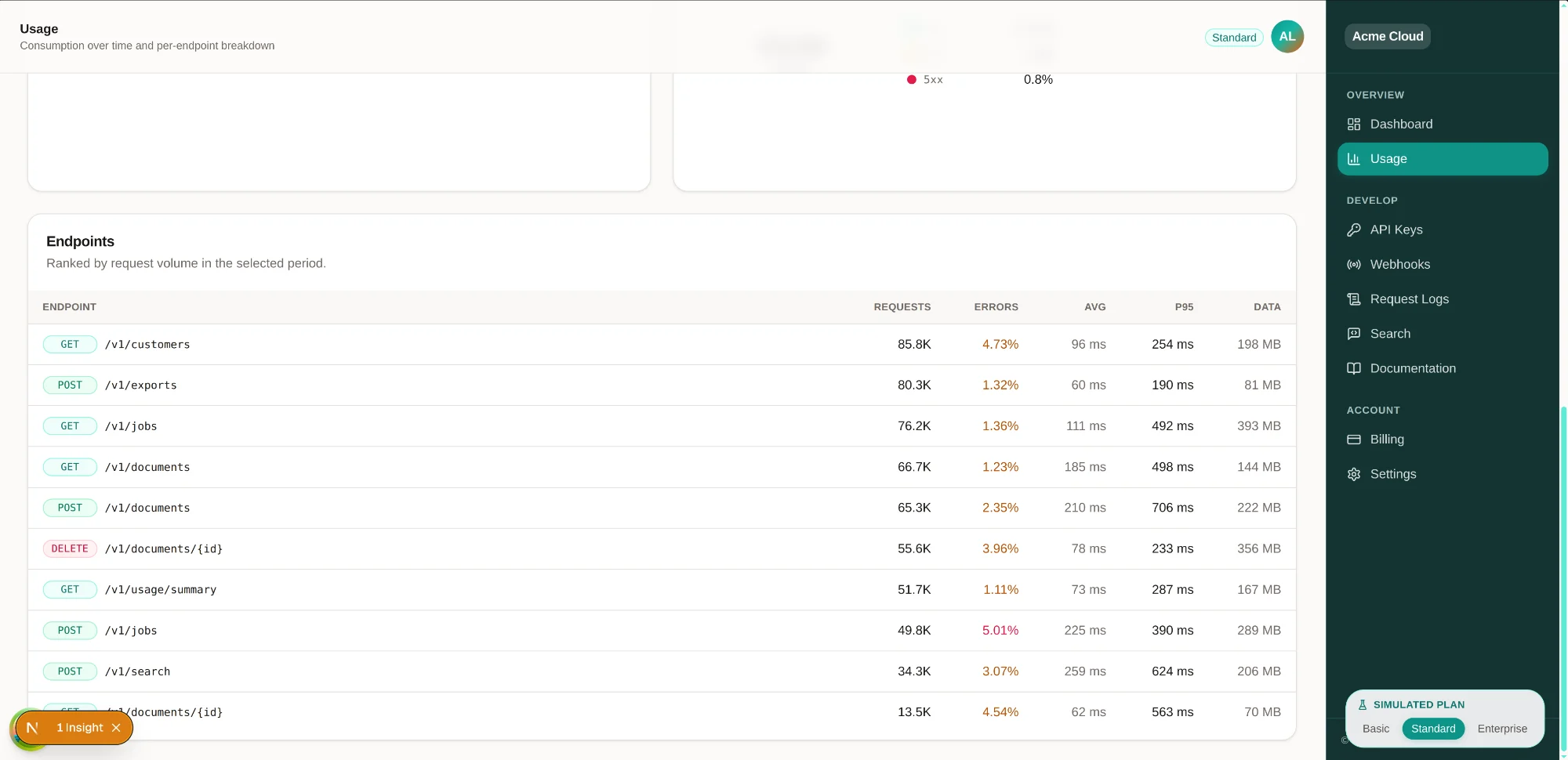Click the DATA column header

1267,307
